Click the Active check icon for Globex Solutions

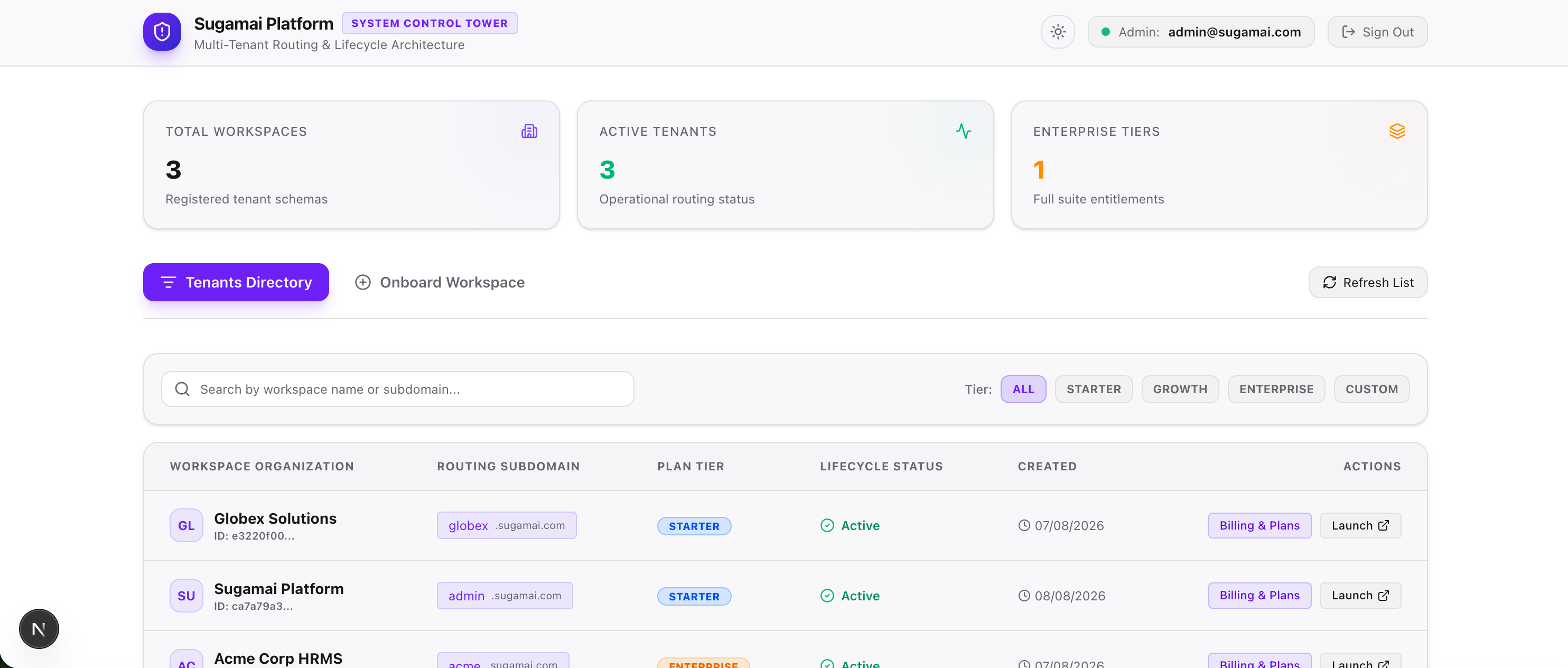827,525
